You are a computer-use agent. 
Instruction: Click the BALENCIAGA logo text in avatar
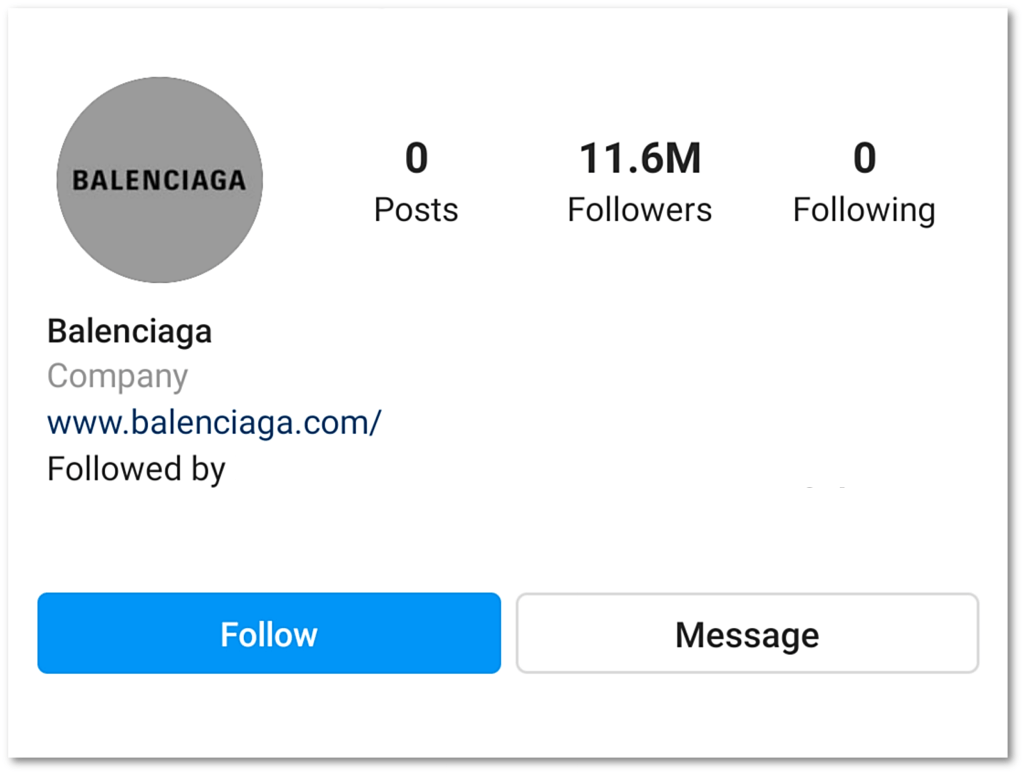tap(159, 180)
